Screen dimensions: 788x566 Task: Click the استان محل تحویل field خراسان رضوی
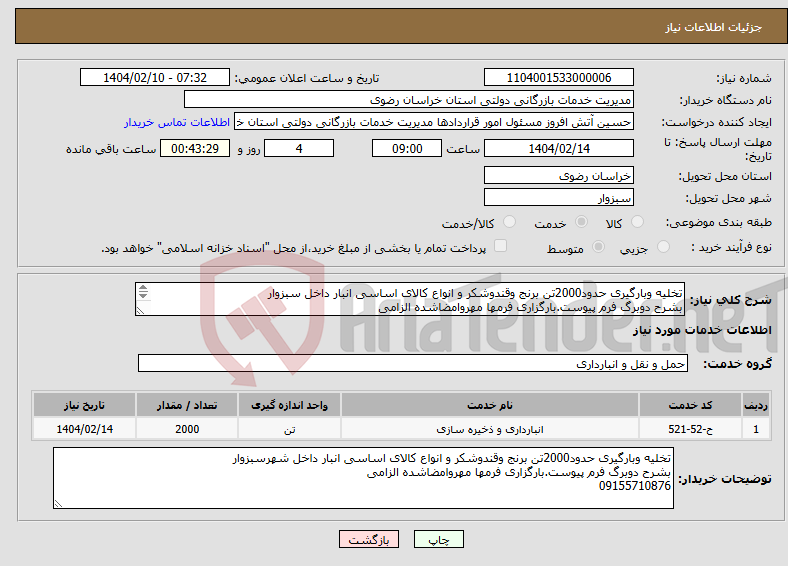pos(558,175)
